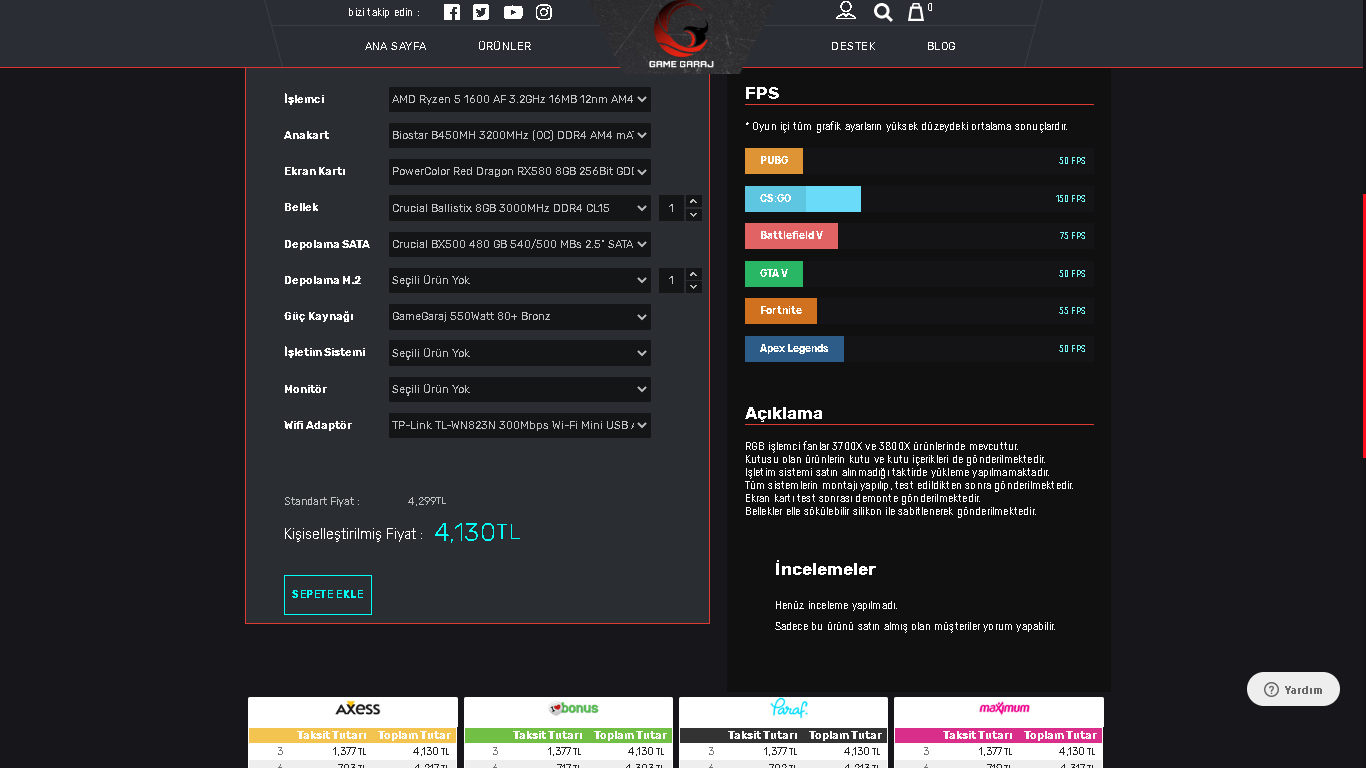Go to ANA SAYFA menu item
1366x768 pixels.
point(396,46)
